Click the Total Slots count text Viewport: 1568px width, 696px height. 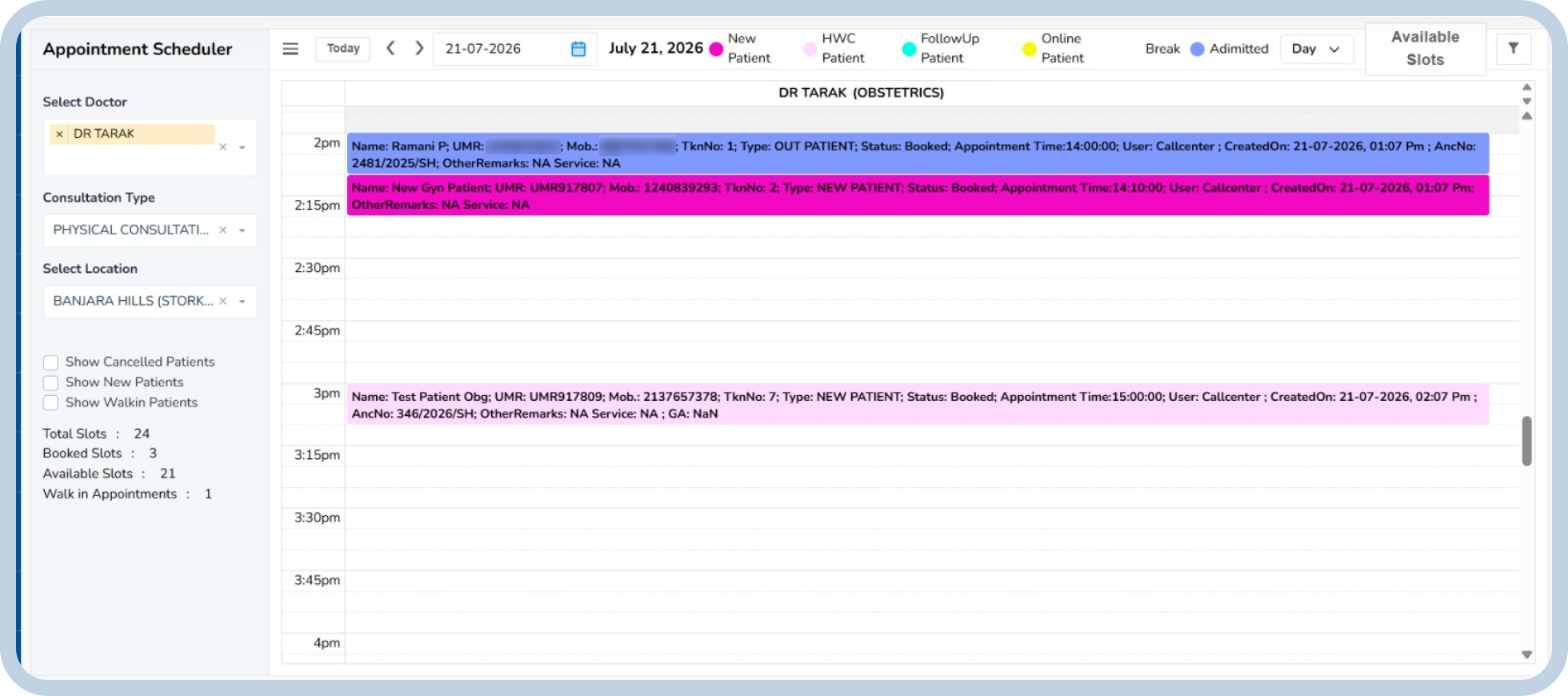[96, 434]
